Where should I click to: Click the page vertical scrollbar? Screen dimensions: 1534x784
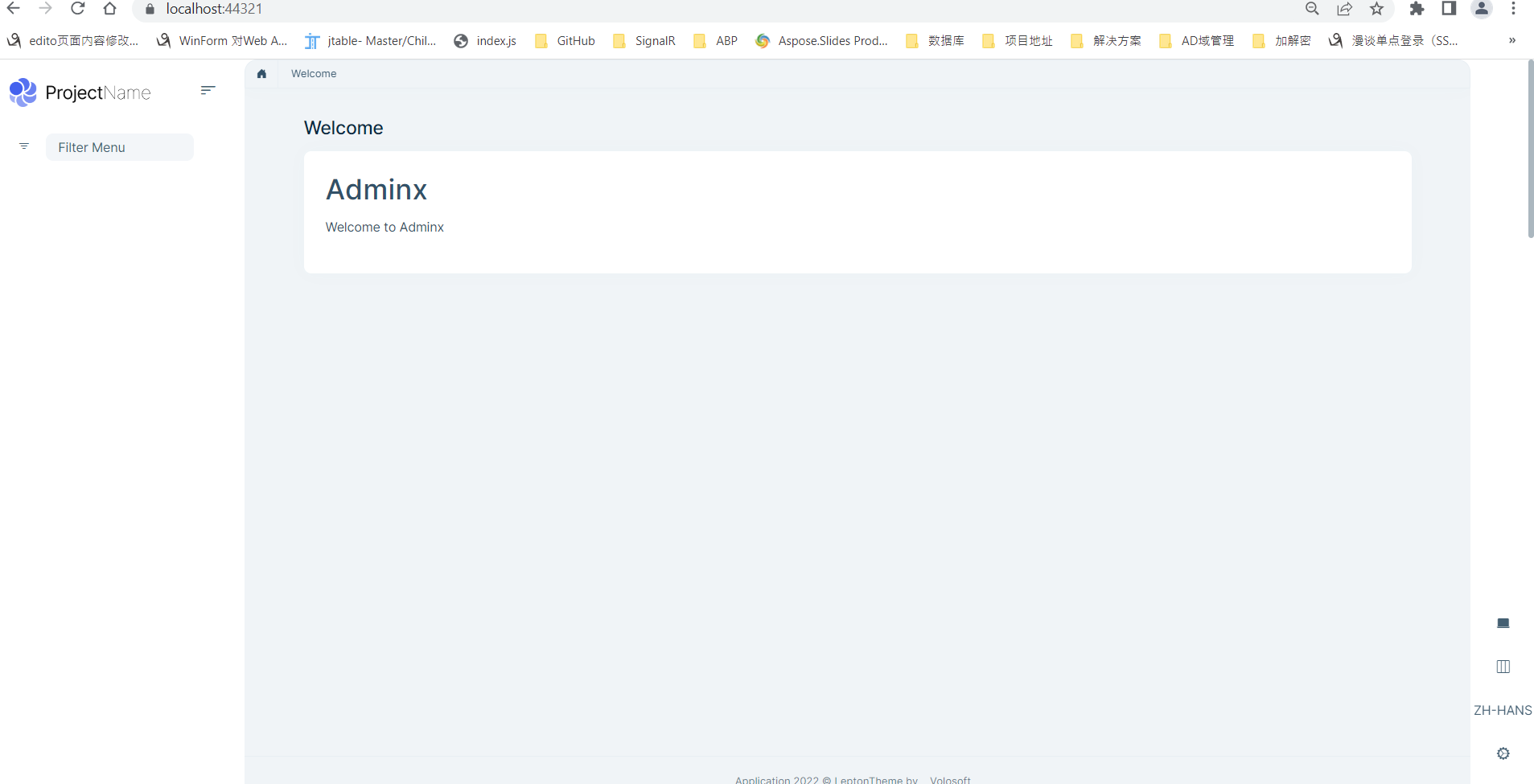click(x=1530, y=149)
